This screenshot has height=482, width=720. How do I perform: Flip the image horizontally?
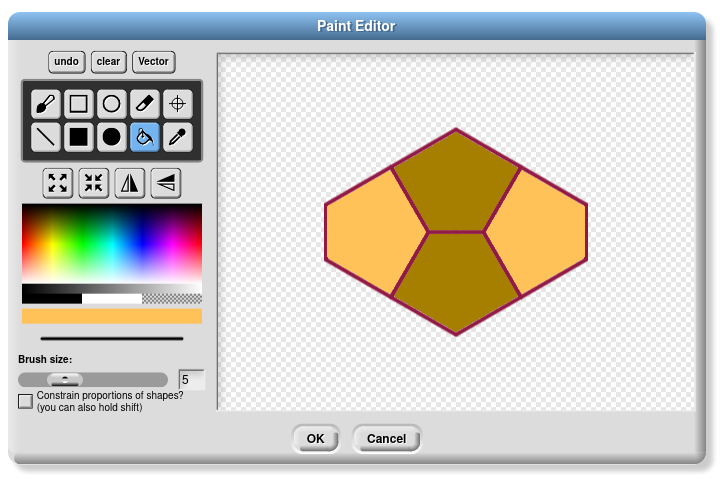[x=130, y=183]
